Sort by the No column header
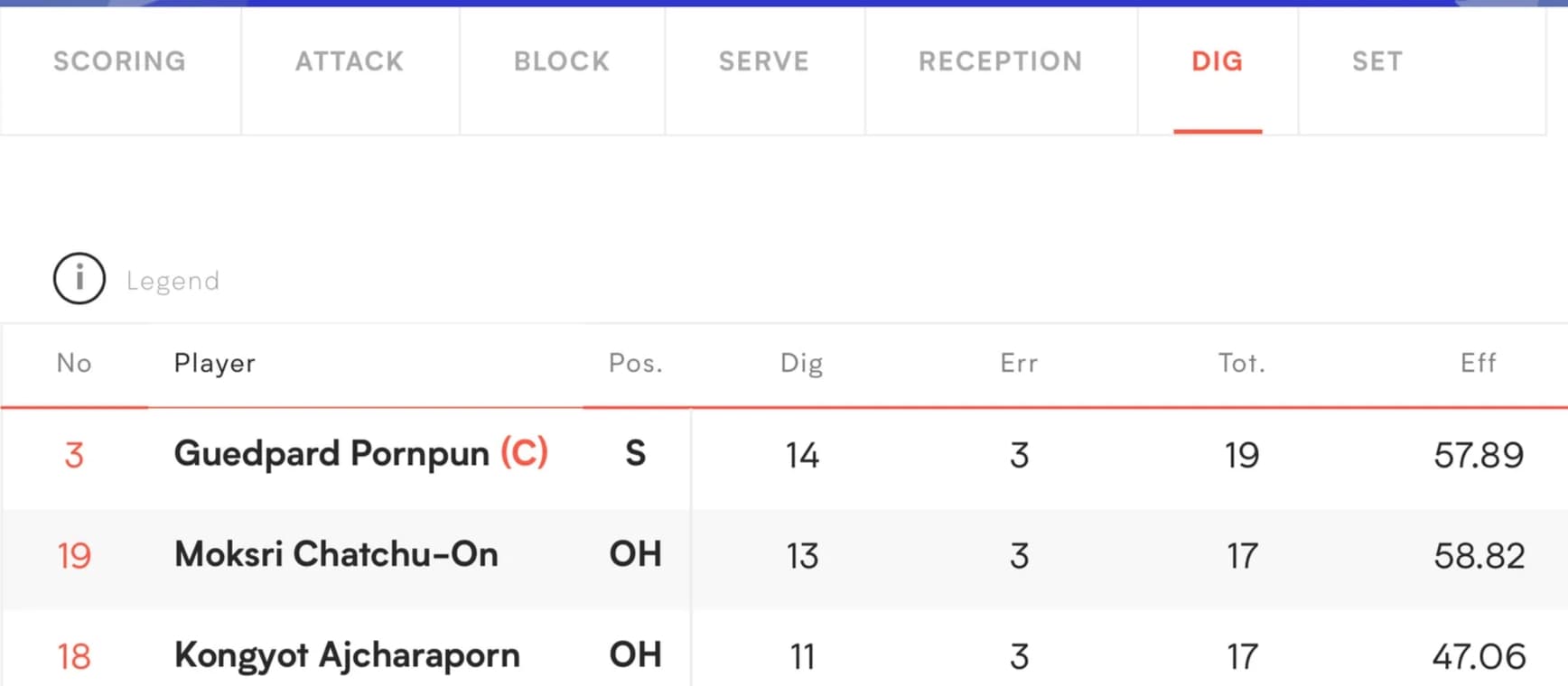This screenshot has height=686, width=1568. coord(74,363)
